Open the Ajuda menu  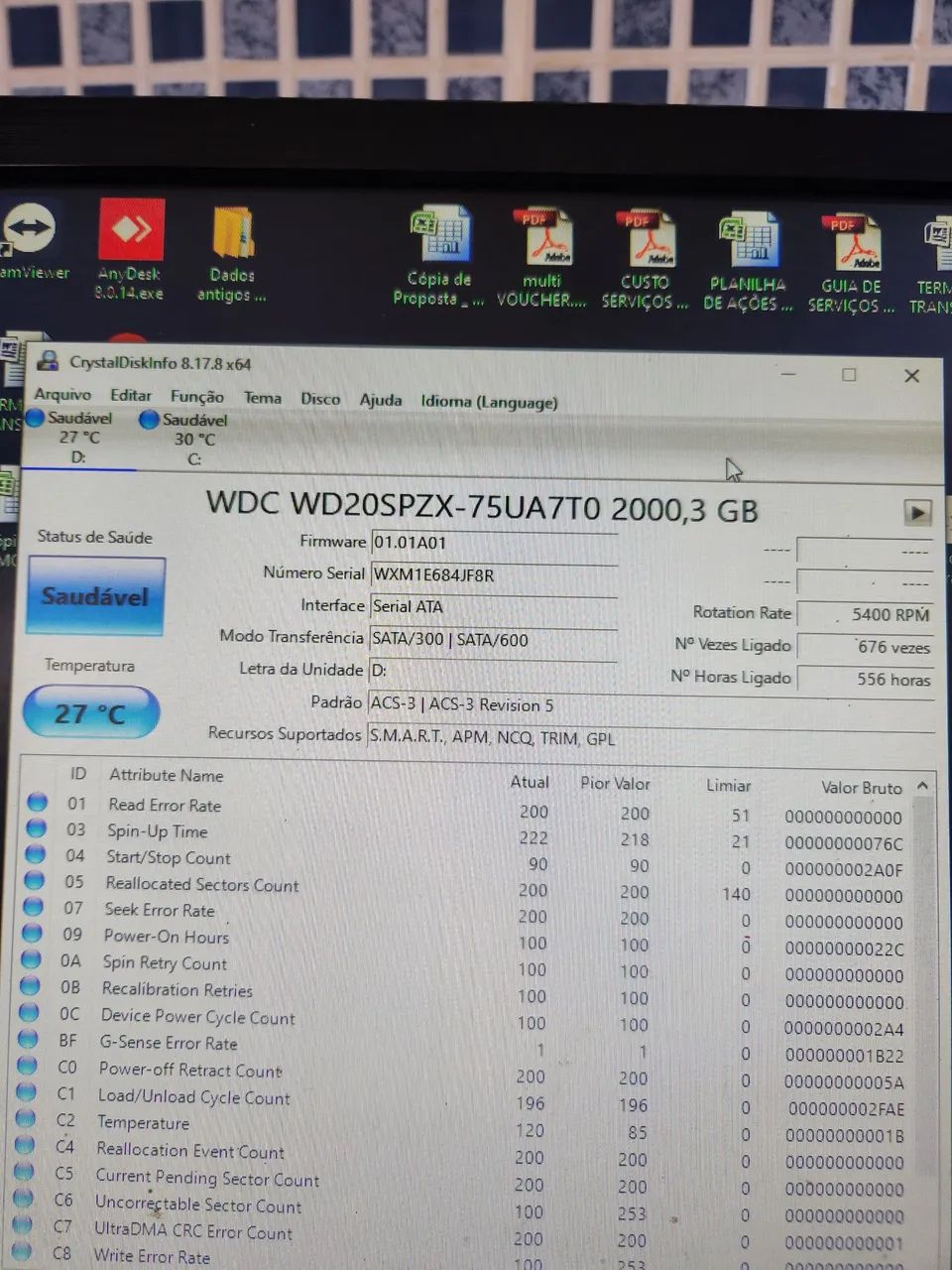381,400
